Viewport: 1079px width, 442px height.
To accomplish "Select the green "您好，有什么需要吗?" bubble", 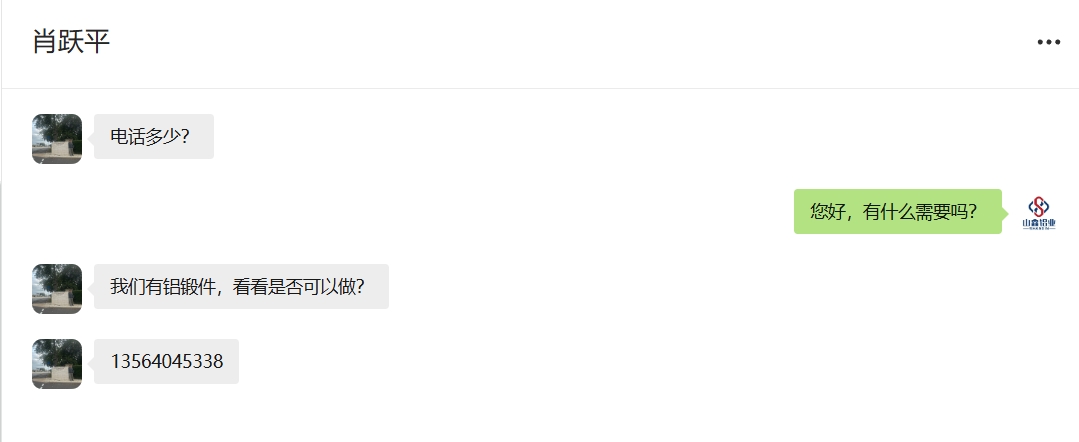I will (897, 212).
